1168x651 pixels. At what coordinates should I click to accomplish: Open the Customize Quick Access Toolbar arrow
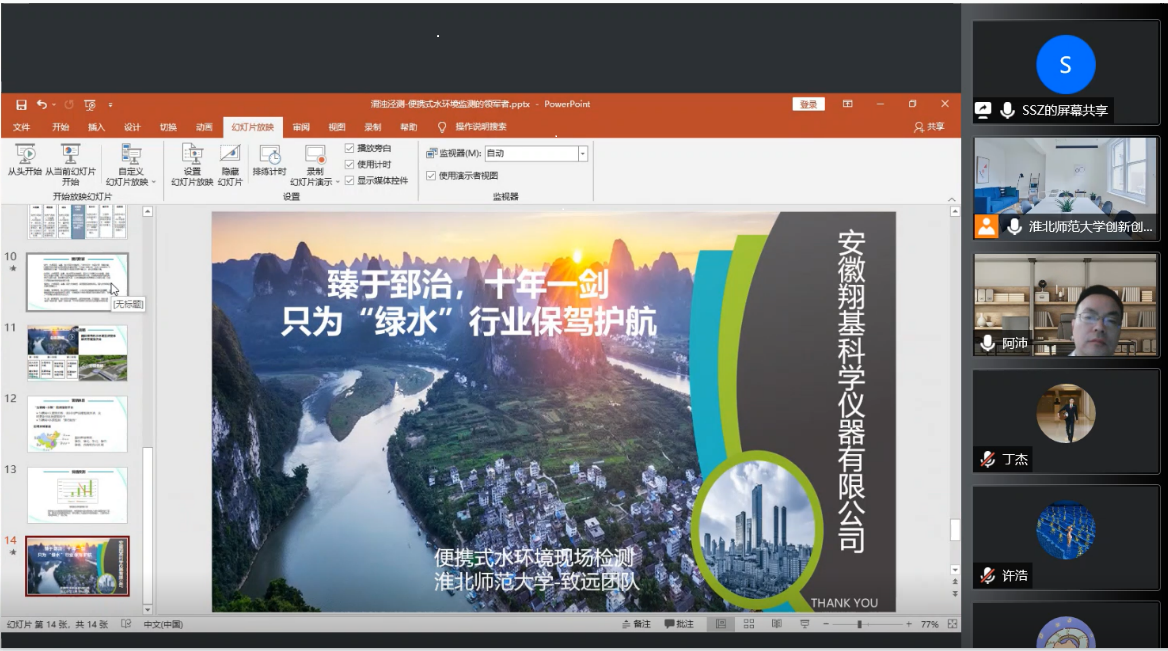tap(110, 105)
